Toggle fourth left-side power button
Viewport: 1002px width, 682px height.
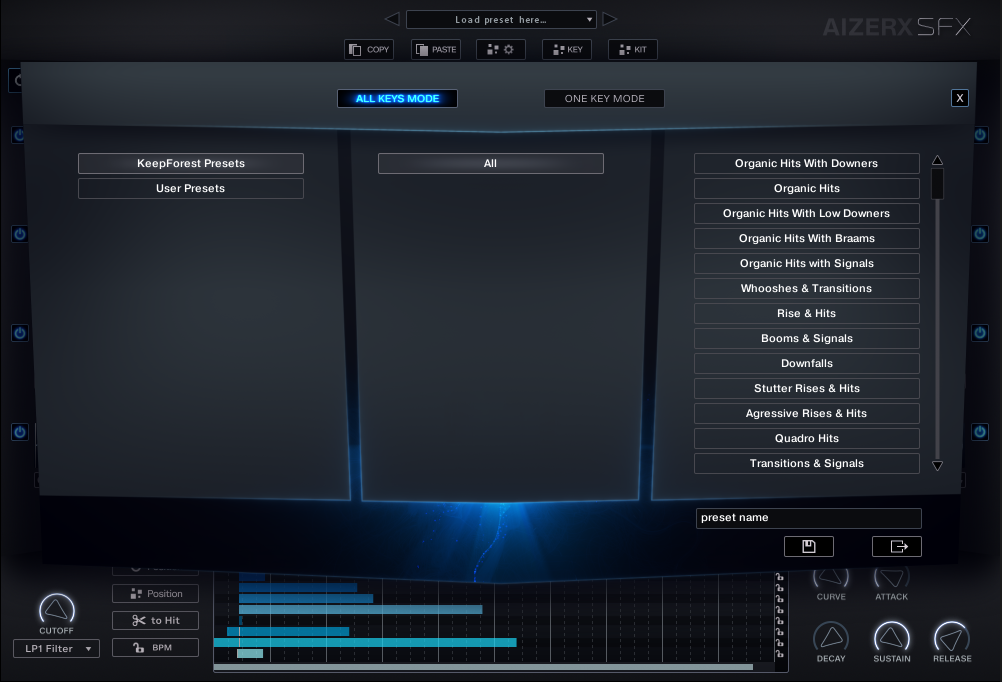pyautogui.click(x=20, y=432)
